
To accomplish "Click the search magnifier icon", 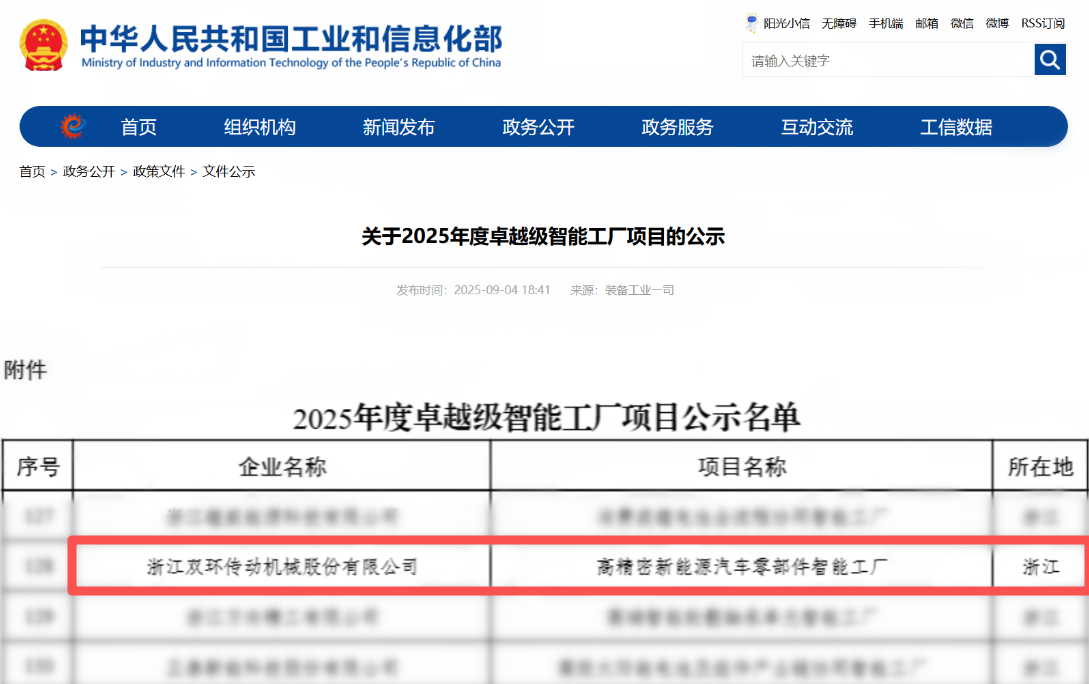I will [1050, 60].
